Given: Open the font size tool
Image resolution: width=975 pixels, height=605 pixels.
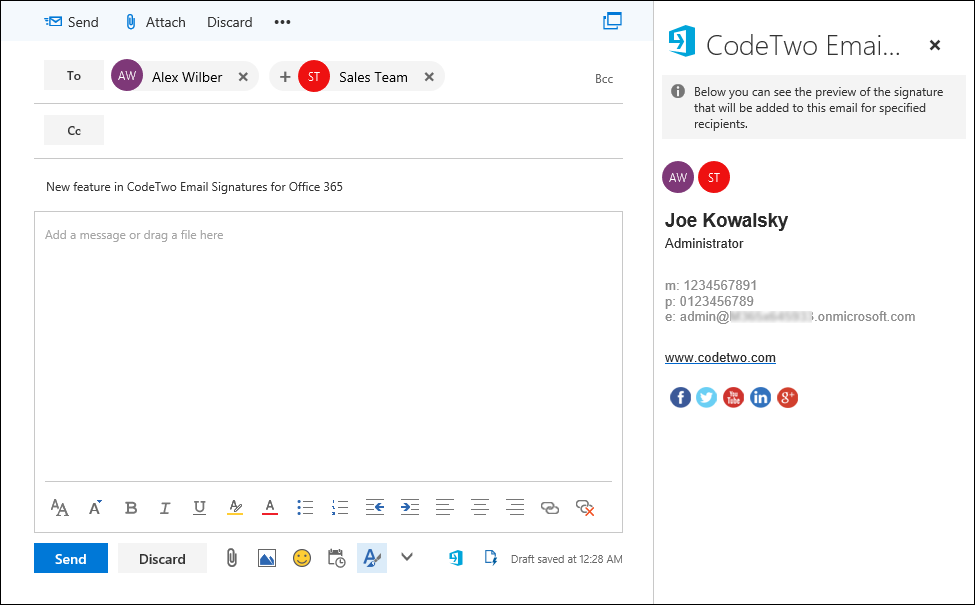Looking at the screenshot, I should tap(95, 507).
